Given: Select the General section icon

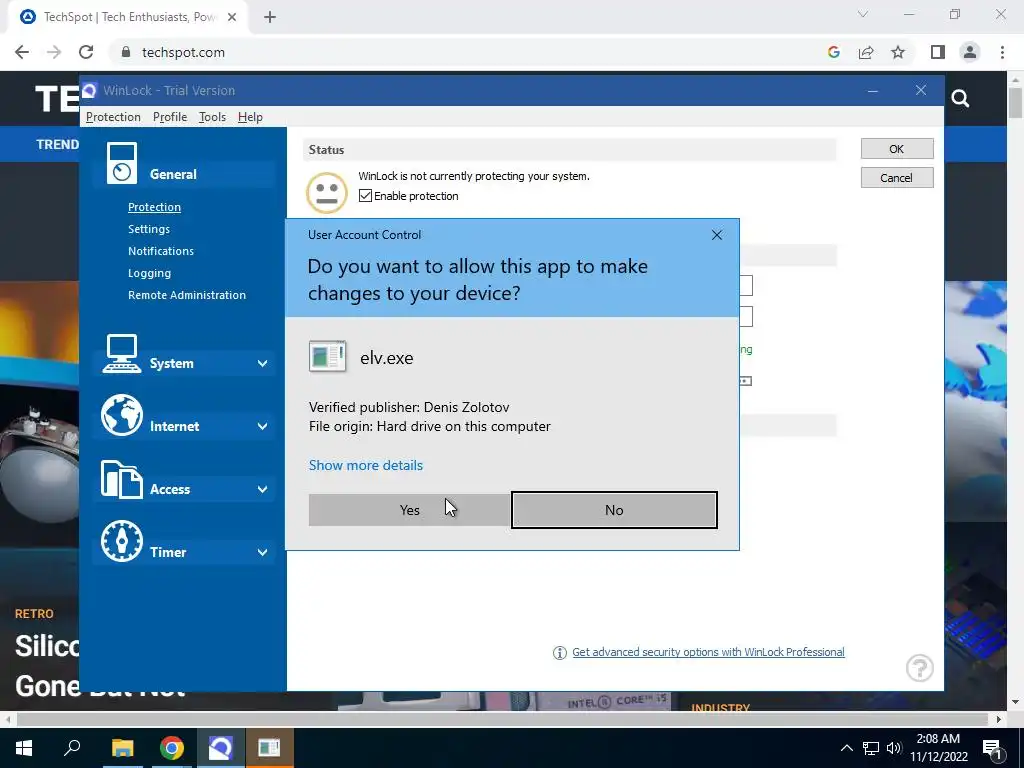Looking at the screenshot, I should (121, 163).
